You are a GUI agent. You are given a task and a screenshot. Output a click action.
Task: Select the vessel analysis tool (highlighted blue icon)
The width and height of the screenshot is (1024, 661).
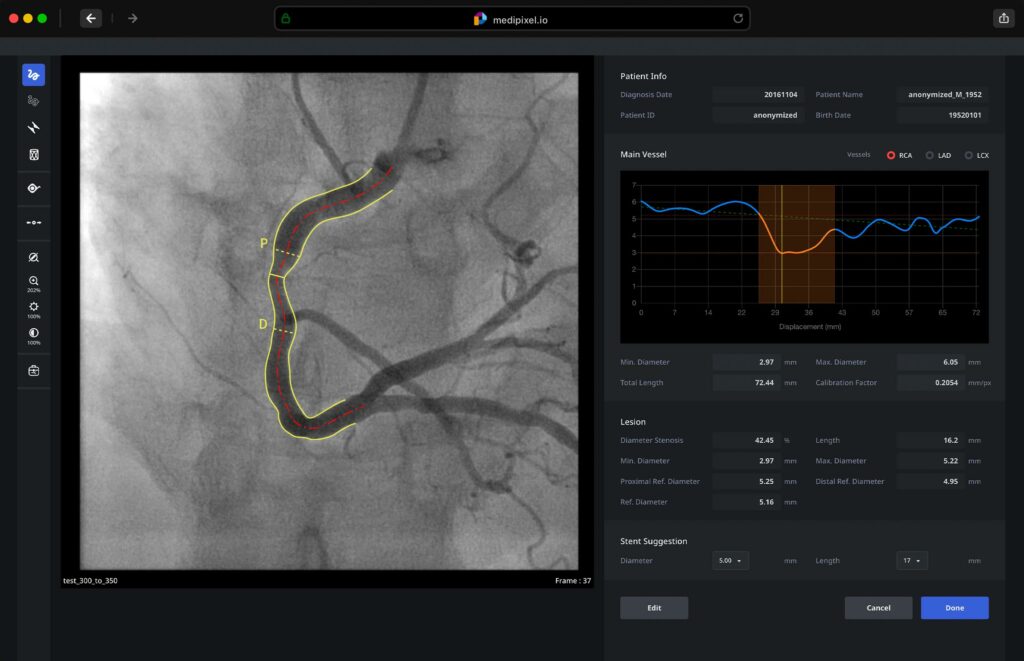tap(33, 74)
